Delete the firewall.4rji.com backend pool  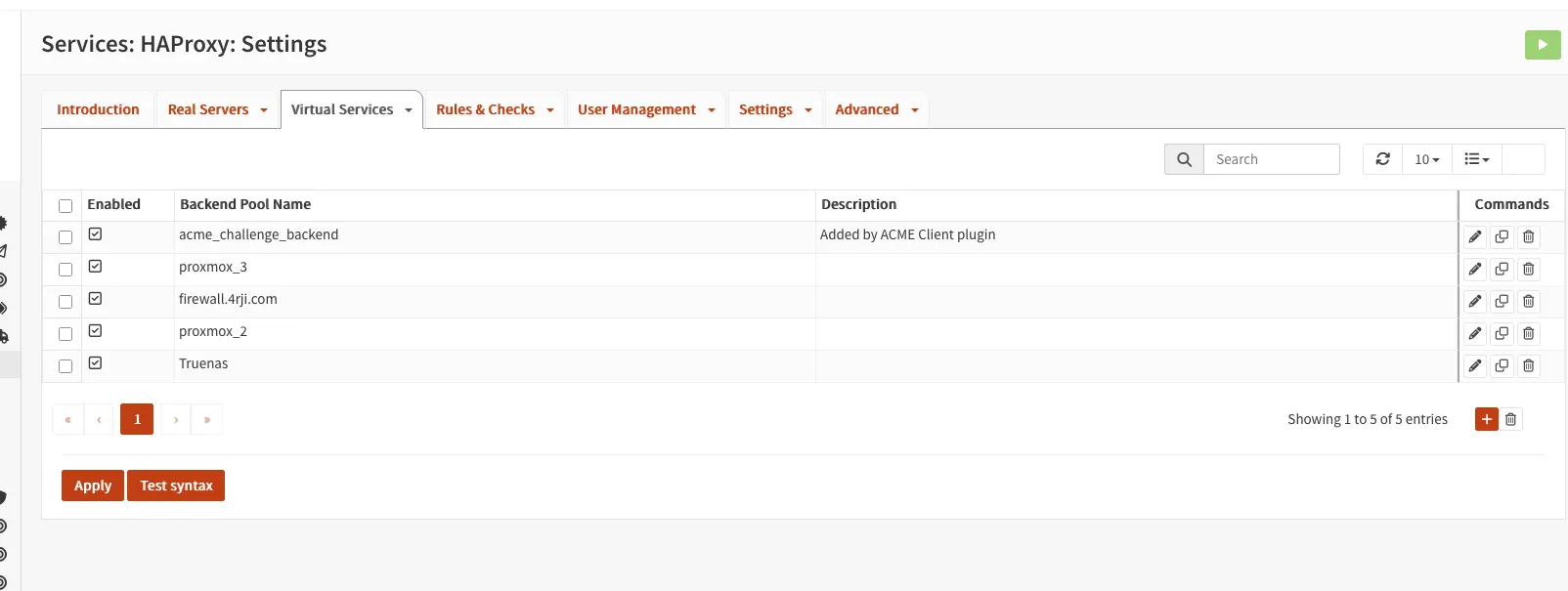[1529, 301]
